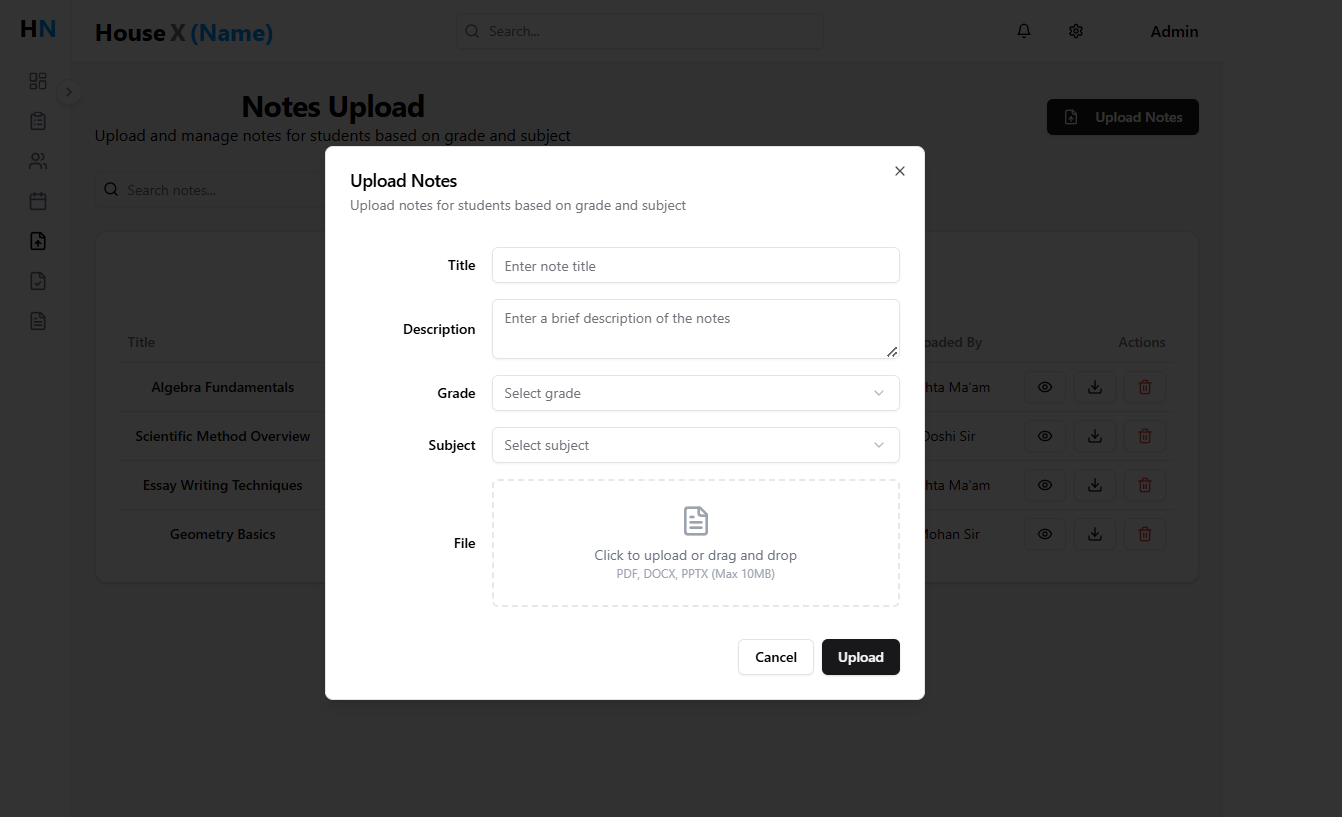Open the Select subject dropdown
Image resolution: width=1342 pixels, height=817 pixels.
[696, 445]
